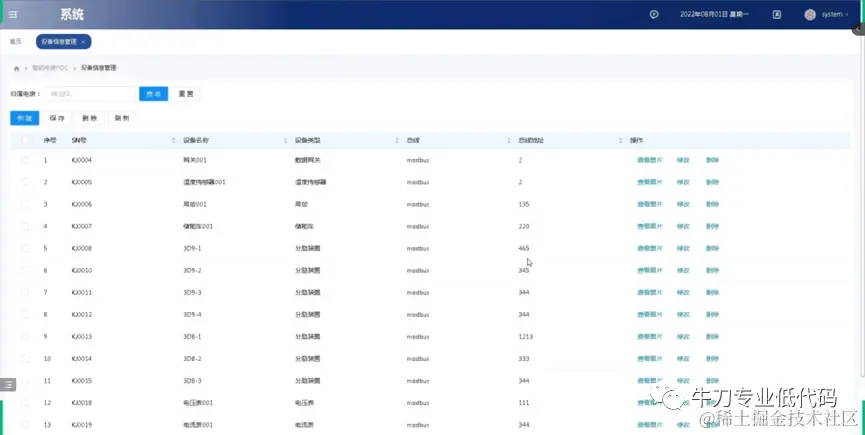Close the 设备信息管理 tab with its x

[x=83, y=42]
